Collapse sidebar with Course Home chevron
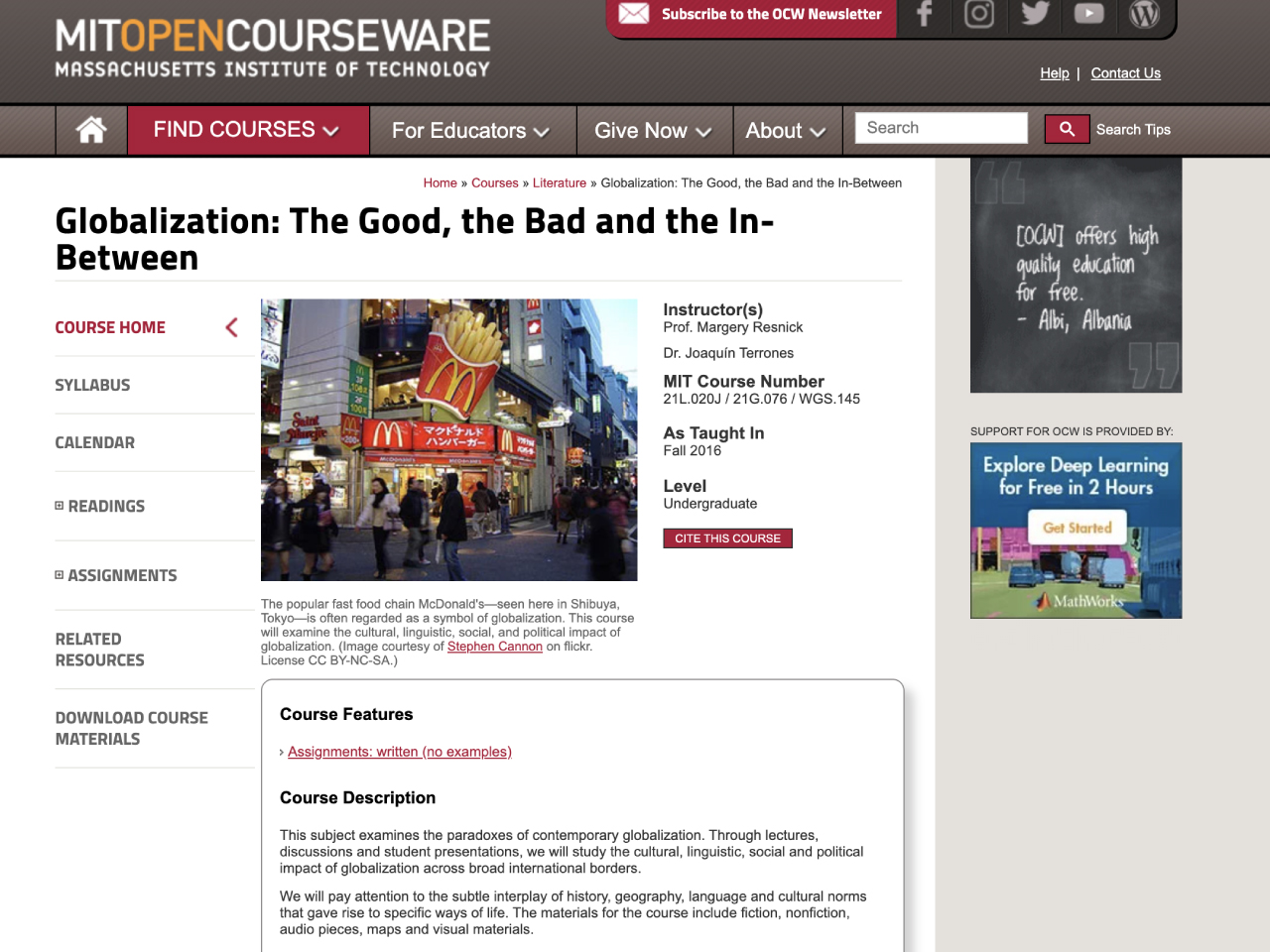The height and width of the screenshot is (952, 1270). [x=231, y=327]
